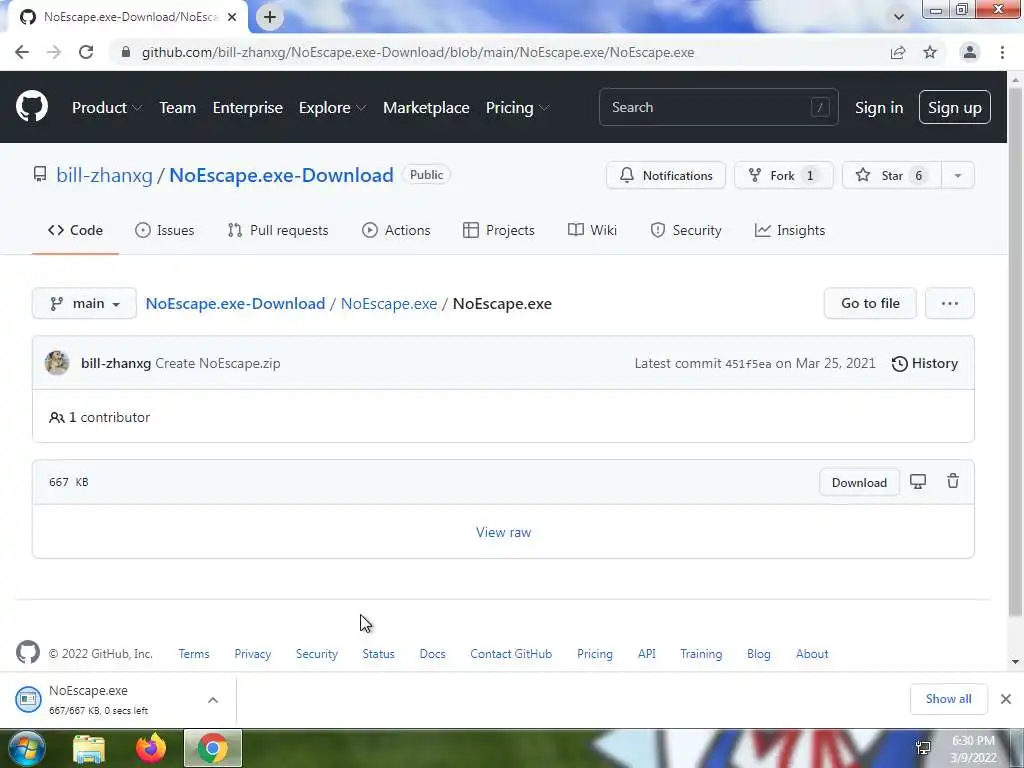Image resolution: width=1024 pixels, height=768 pixels.
Task: Open Enterprise in header navigation
Action: [248, 108]
